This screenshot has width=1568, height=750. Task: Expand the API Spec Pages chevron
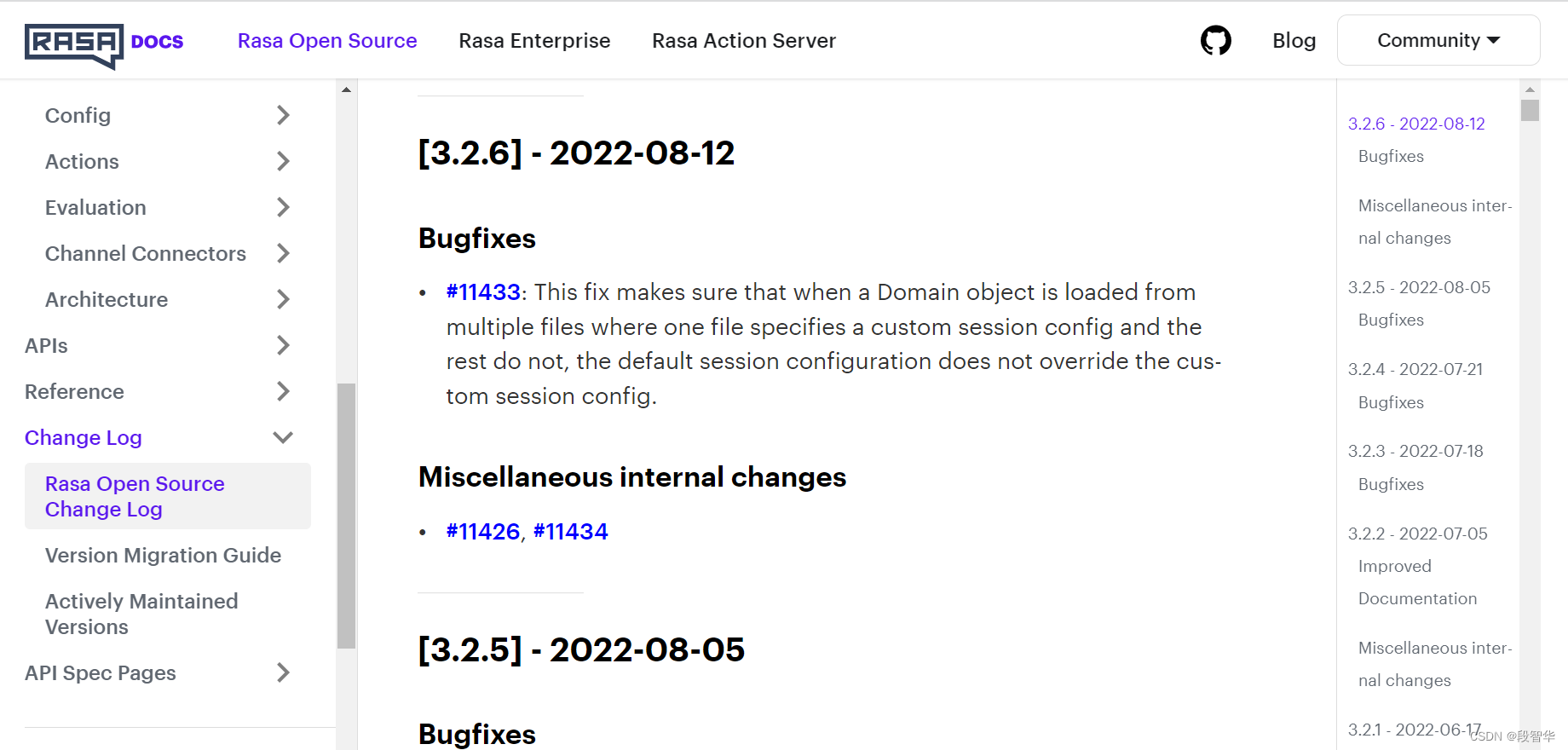point(284,672)
